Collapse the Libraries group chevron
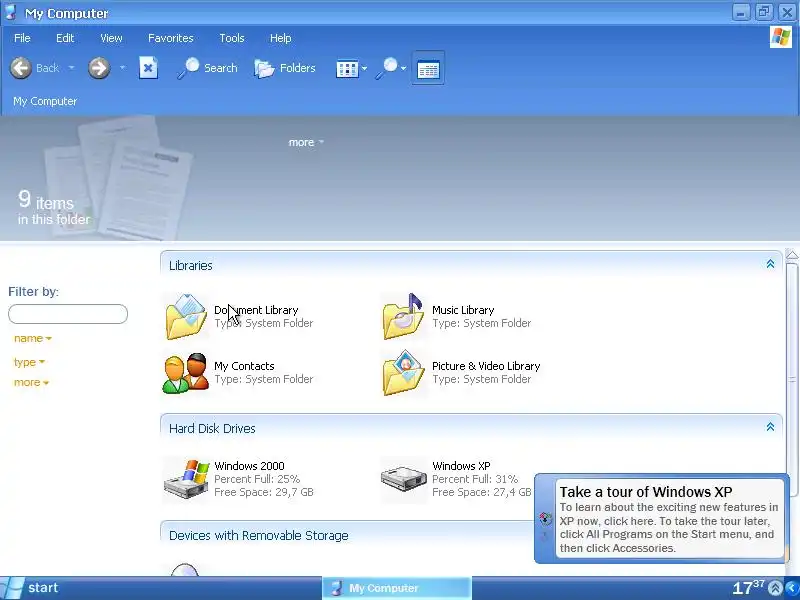This screenshot has width=800, height=600. tap(770, 264)
